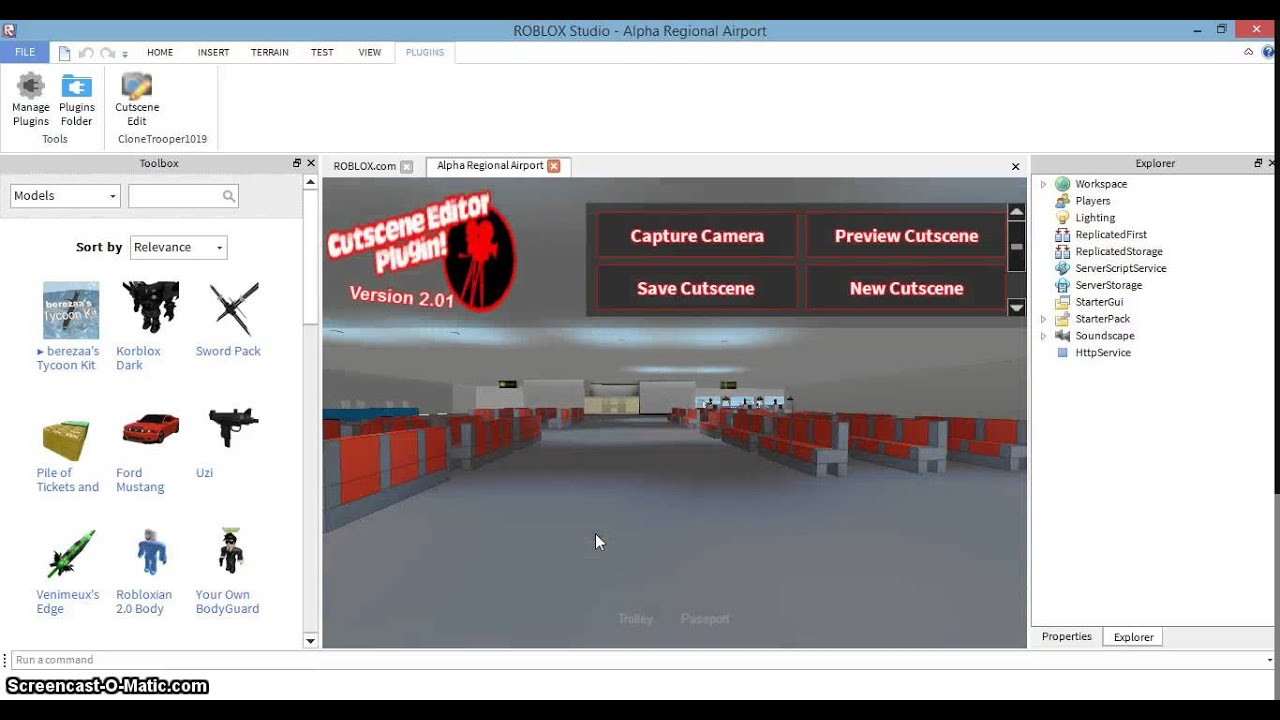Select the ServerStorage icon
The height and width of the screenshot is (720, 1280).
[x=1063, y=285]
